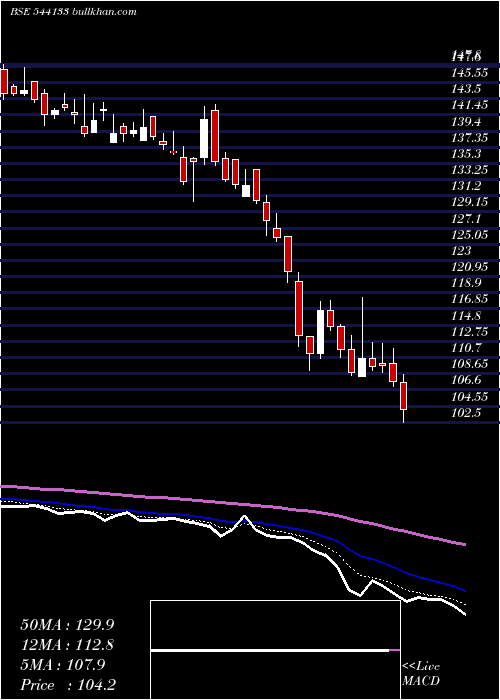Click the 143.5 price axis label
Viewport: 500px width, 700px height.
coord(466,88)
